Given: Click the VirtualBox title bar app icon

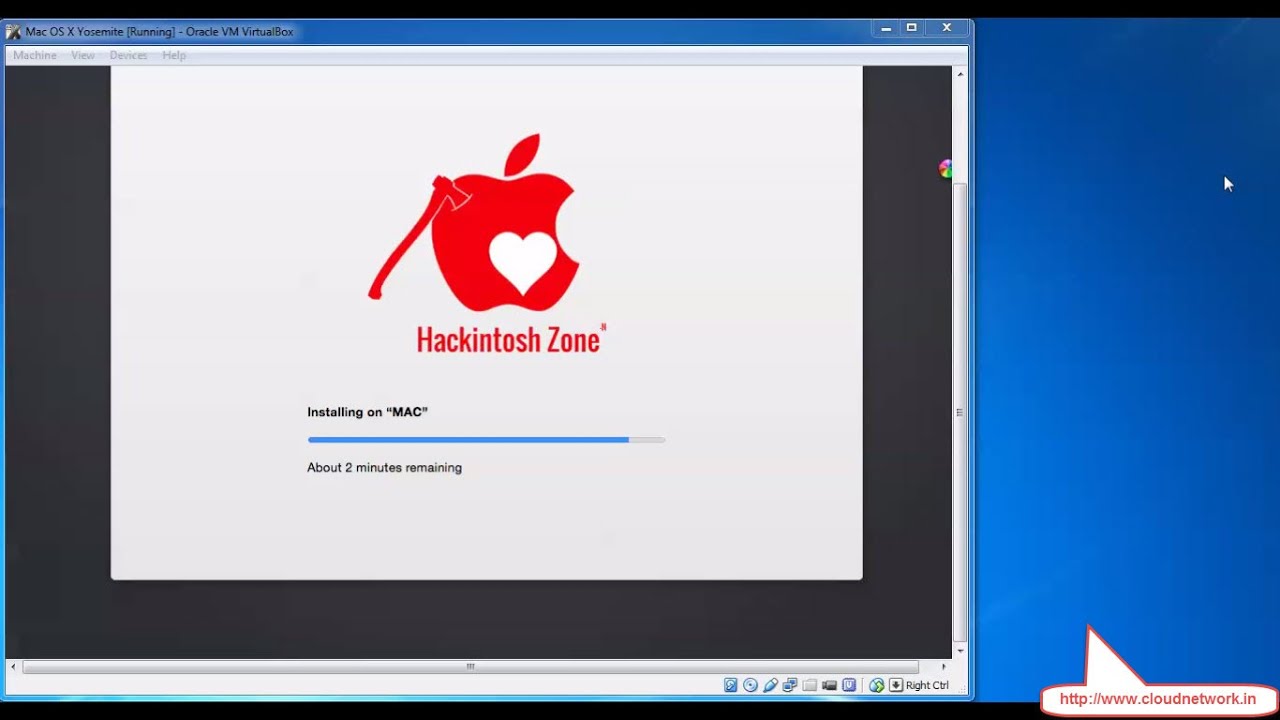Looking at the screenshot, I should 13,32.
